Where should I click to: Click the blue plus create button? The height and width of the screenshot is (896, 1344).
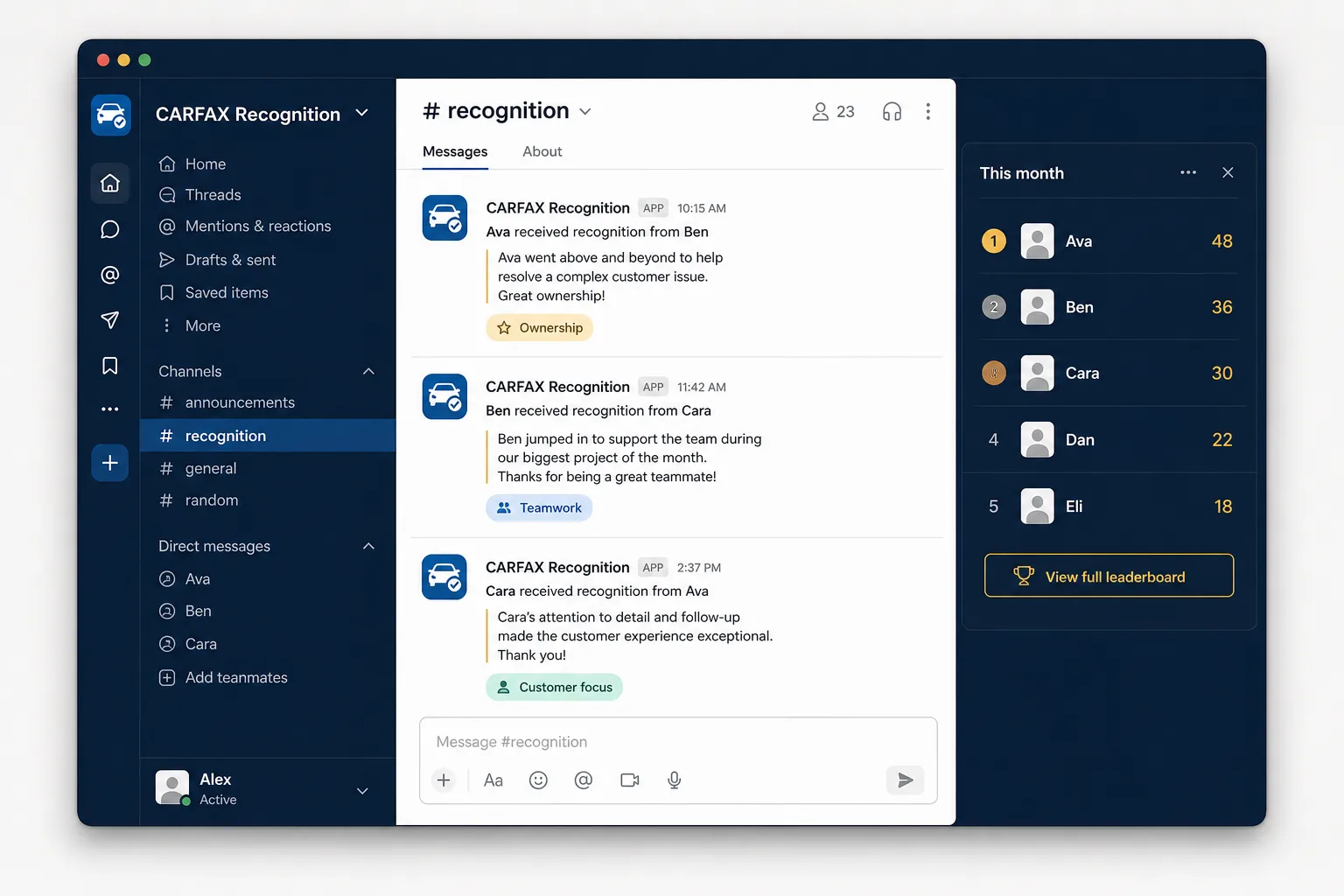110,463
